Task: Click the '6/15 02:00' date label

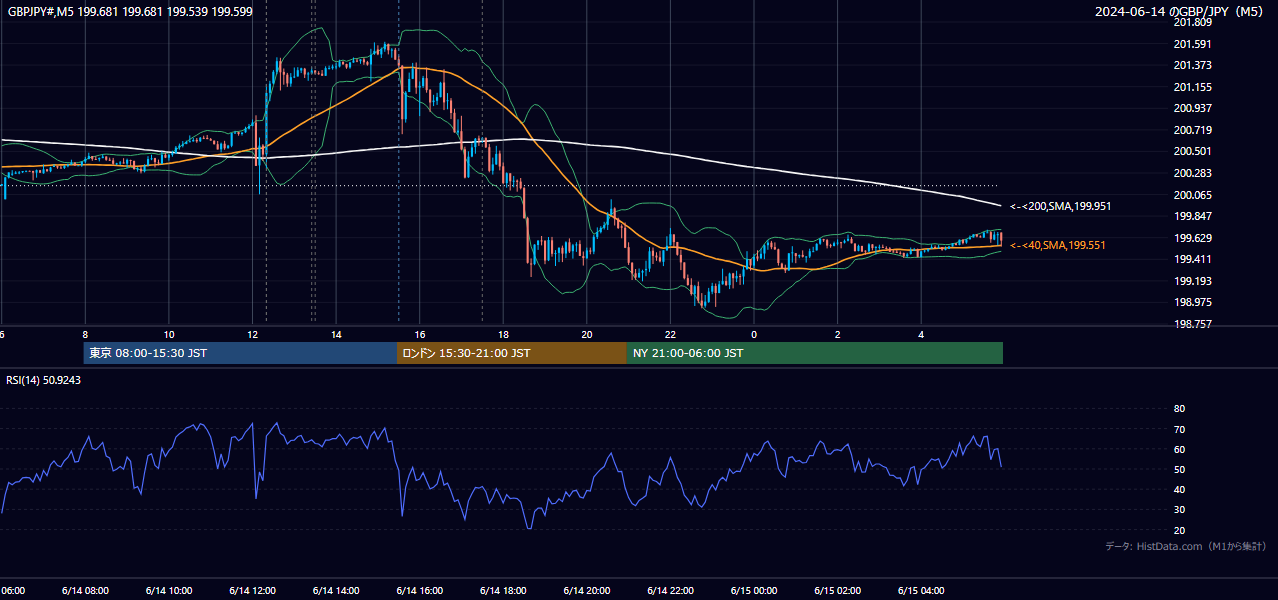Action: [837, 591]
